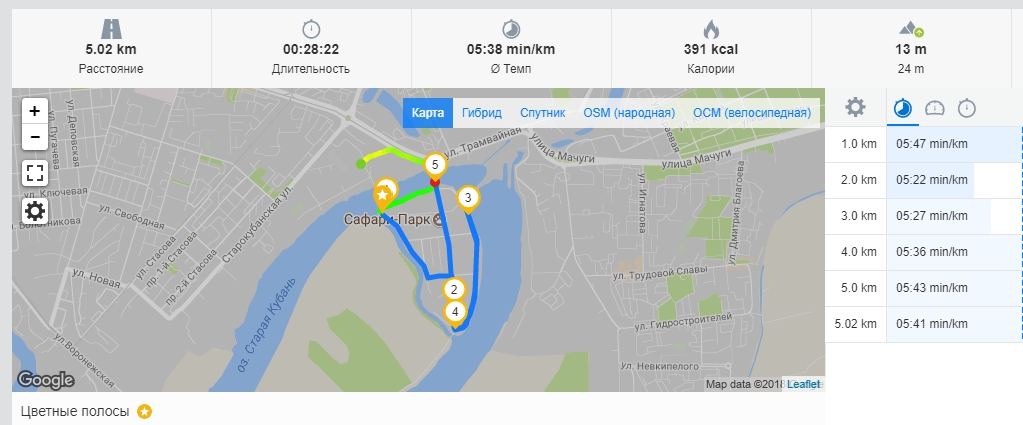Click kilometer marker 3 on route

[x=468, y=198]
